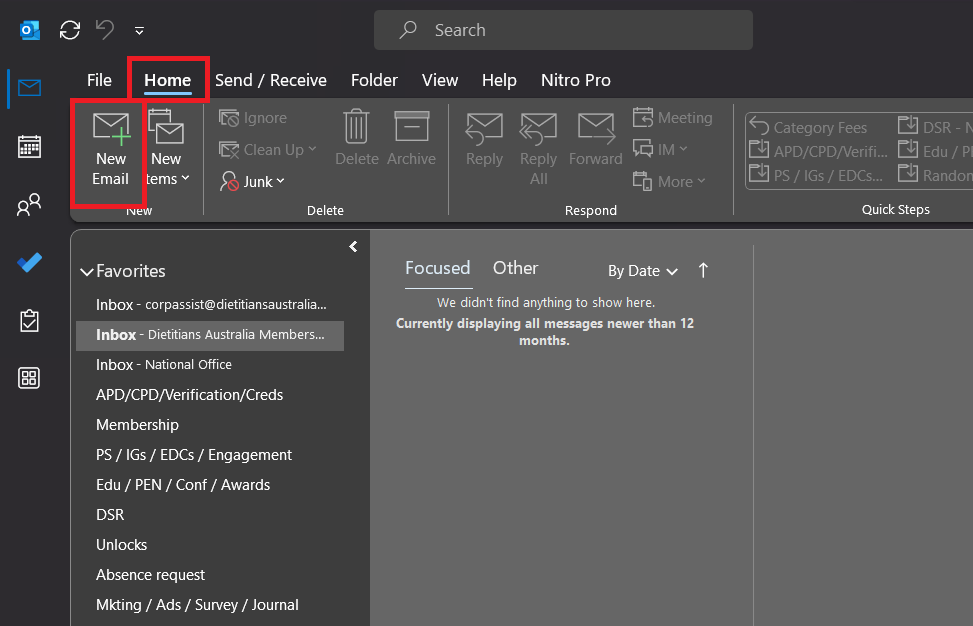Click the Undo arrow in title bar
The image size is (973, 626).
(105, 30)
